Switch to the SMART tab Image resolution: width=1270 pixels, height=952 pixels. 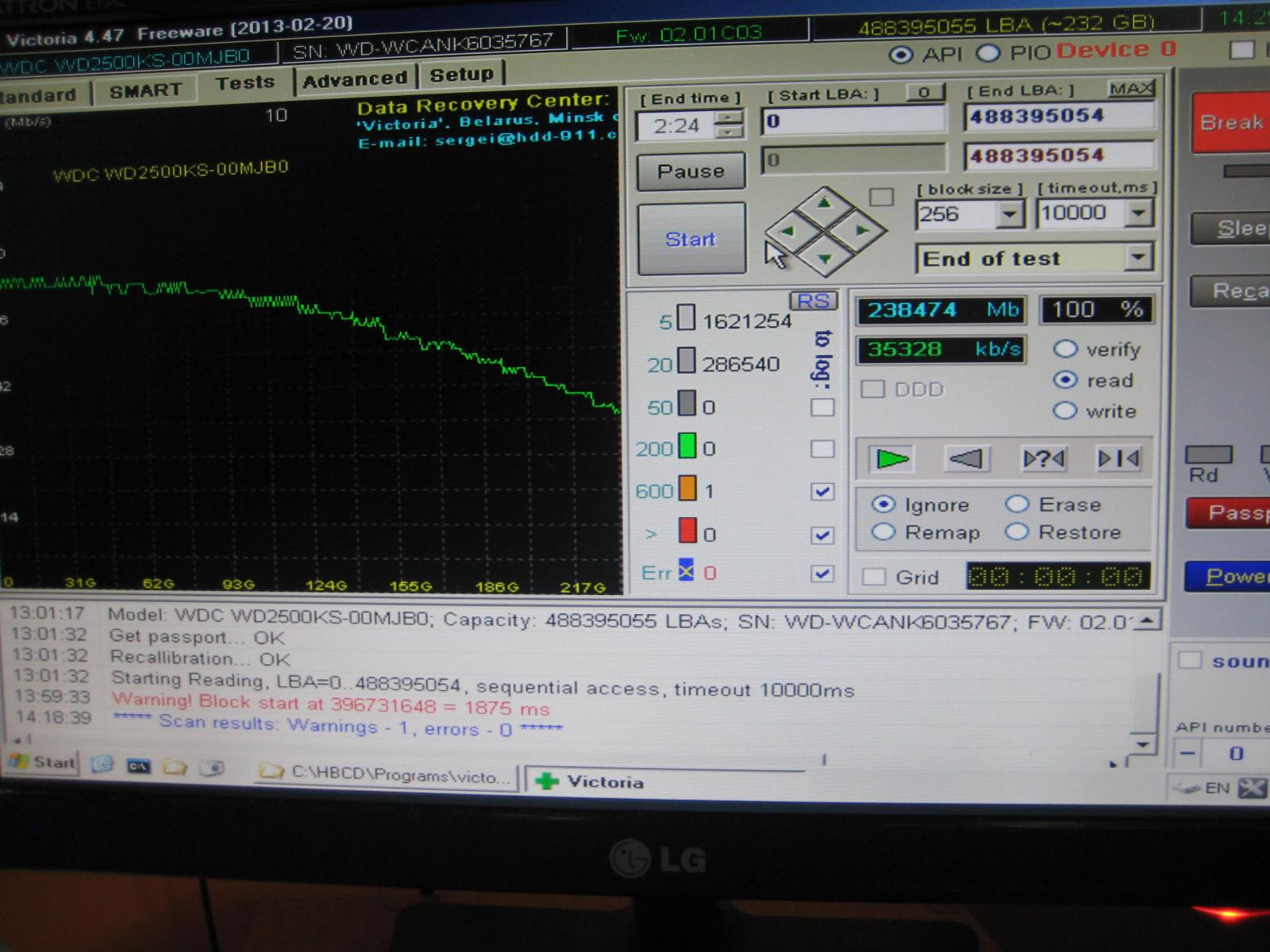point(145,91)
